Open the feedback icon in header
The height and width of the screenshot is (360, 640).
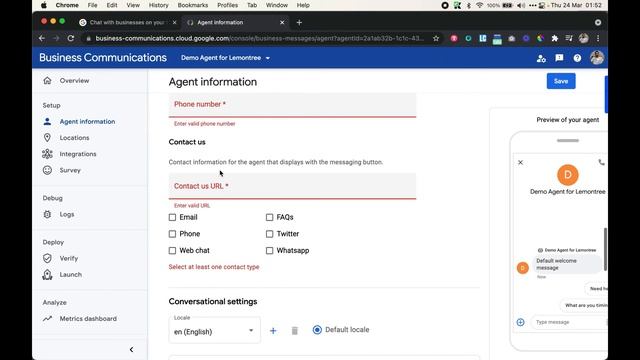(x=559, y=58)
